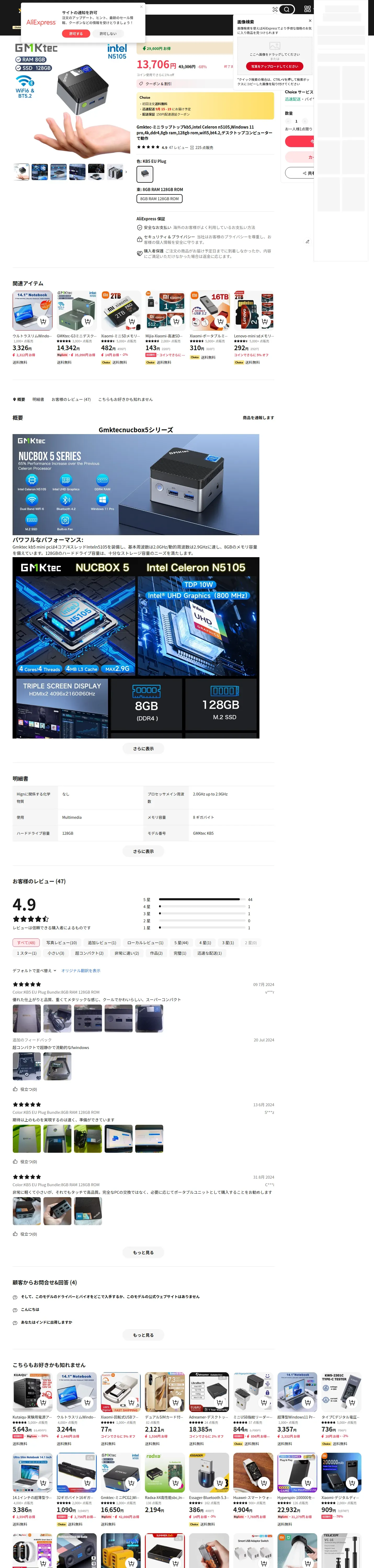
Task: Like the 09 7月 2024 review with thumbs-up
Action: pyautogui.click(x=15, y=1089)
